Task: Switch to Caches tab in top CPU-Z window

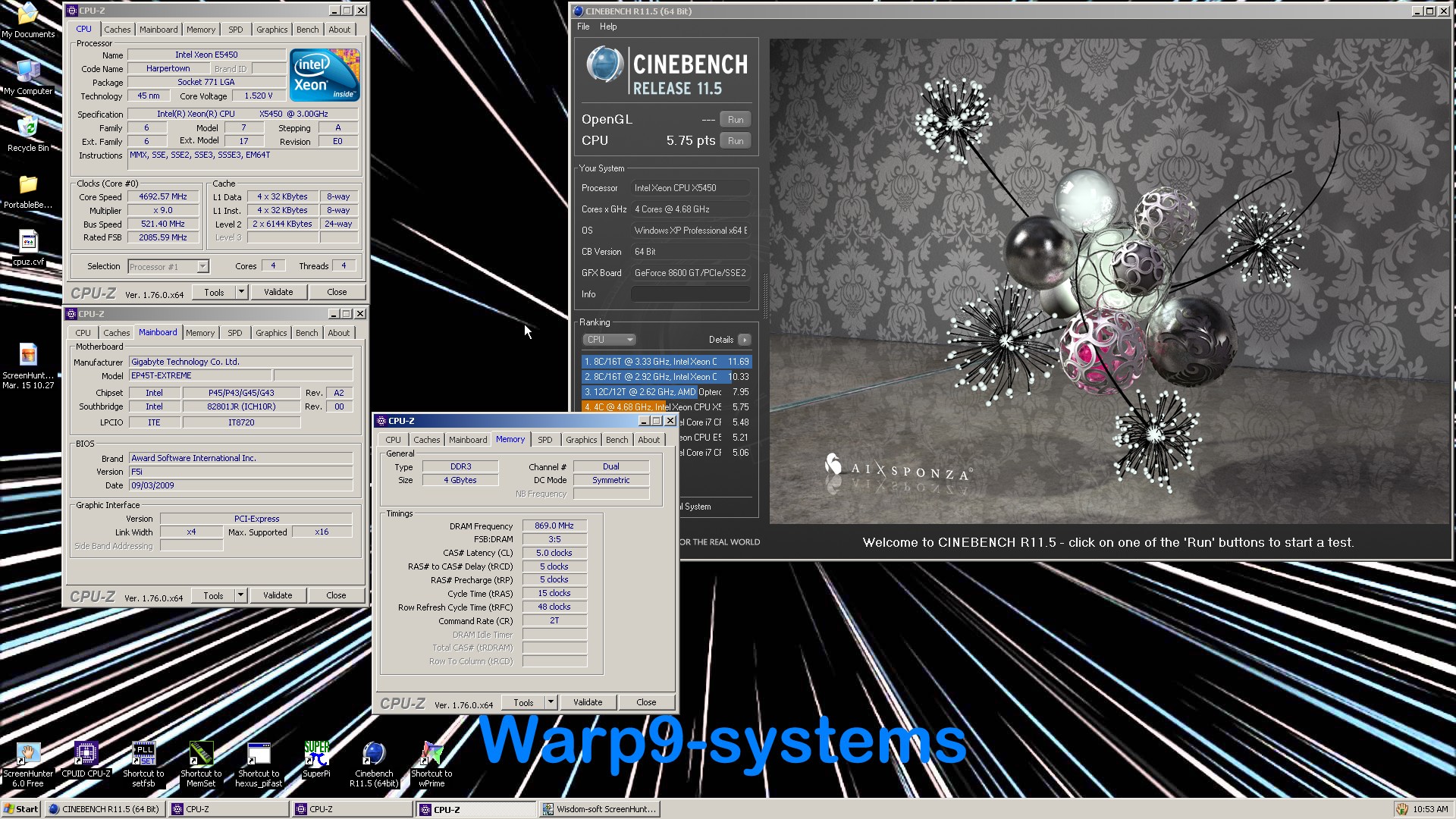Action: tap(117, 30)
